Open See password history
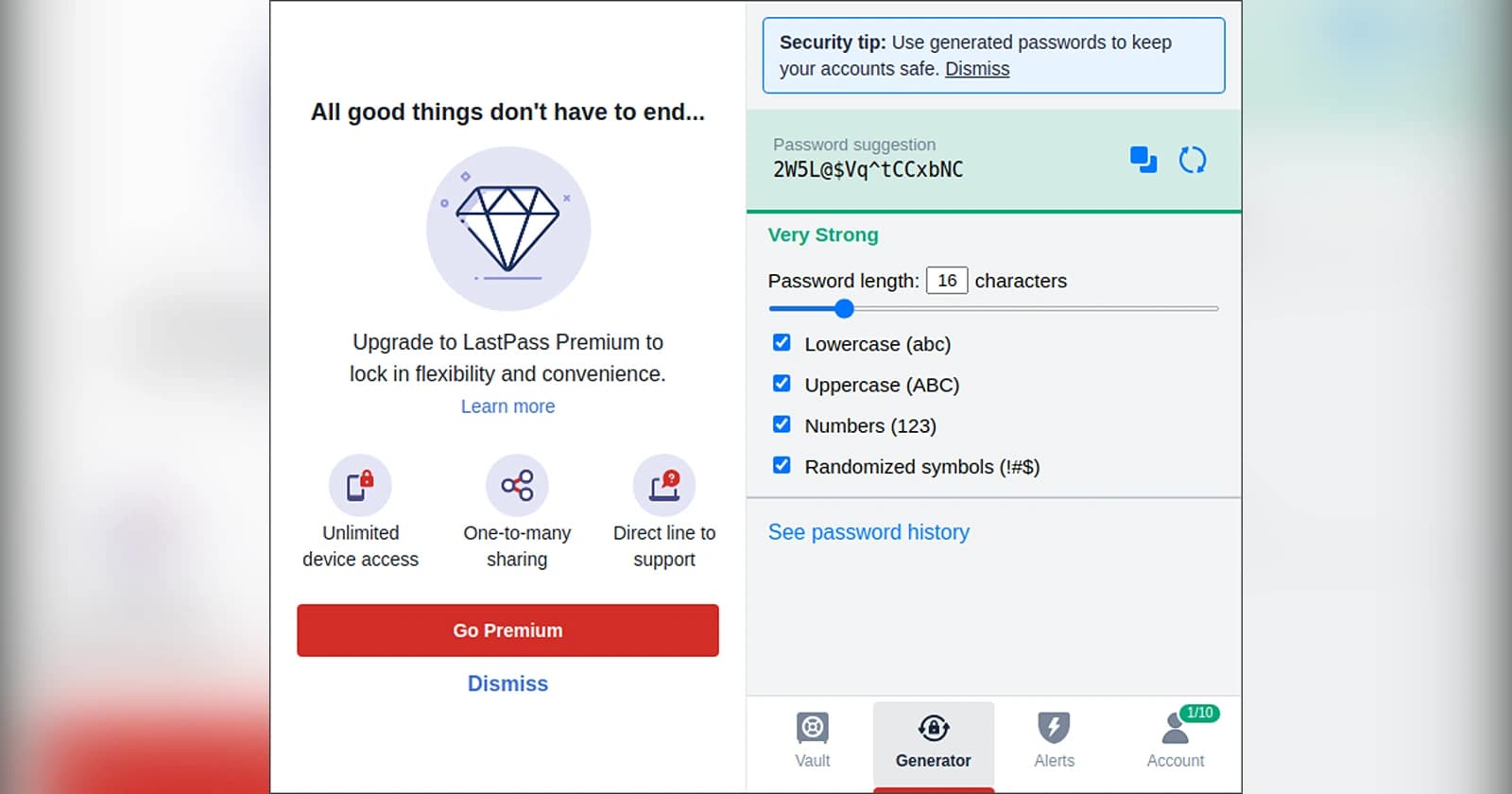The height and width of the screenshot is (794, 1512). (x=869, y=531)
